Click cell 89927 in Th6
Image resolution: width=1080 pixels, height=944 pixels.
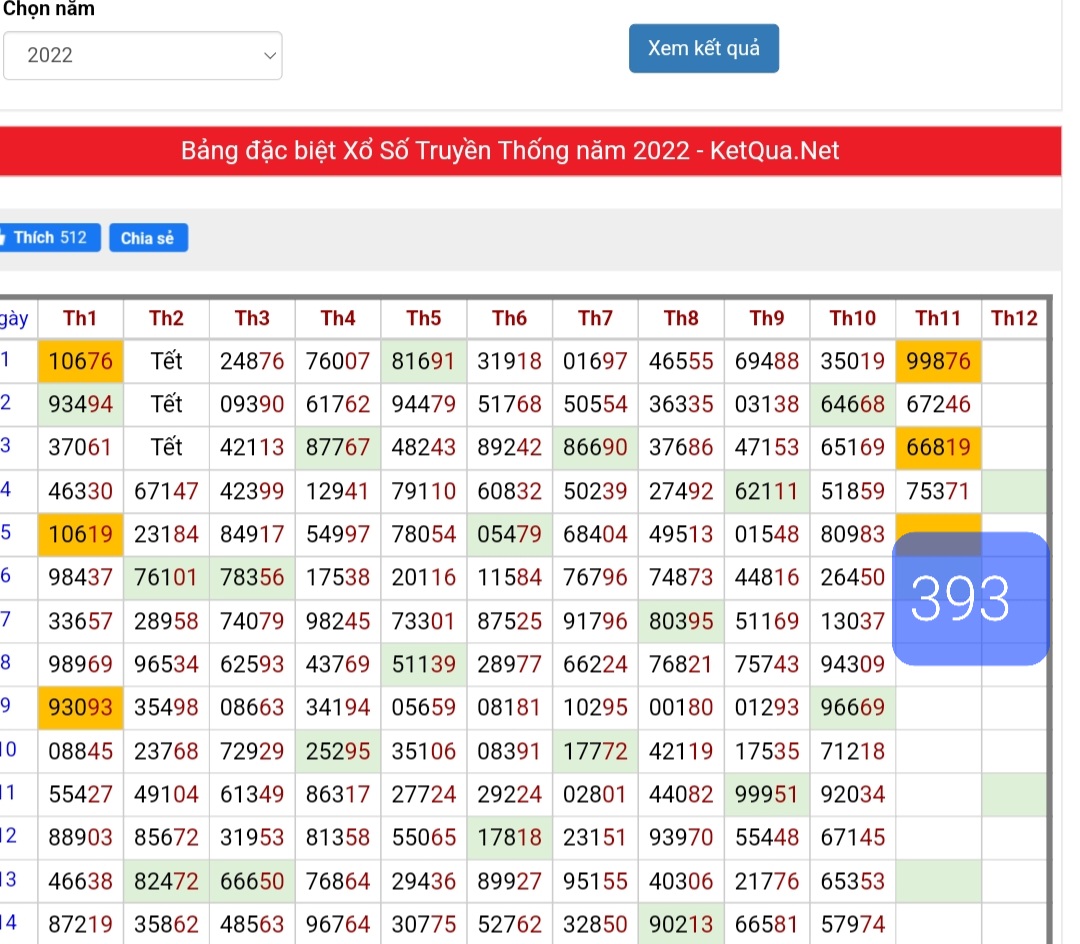pos(509,881)
